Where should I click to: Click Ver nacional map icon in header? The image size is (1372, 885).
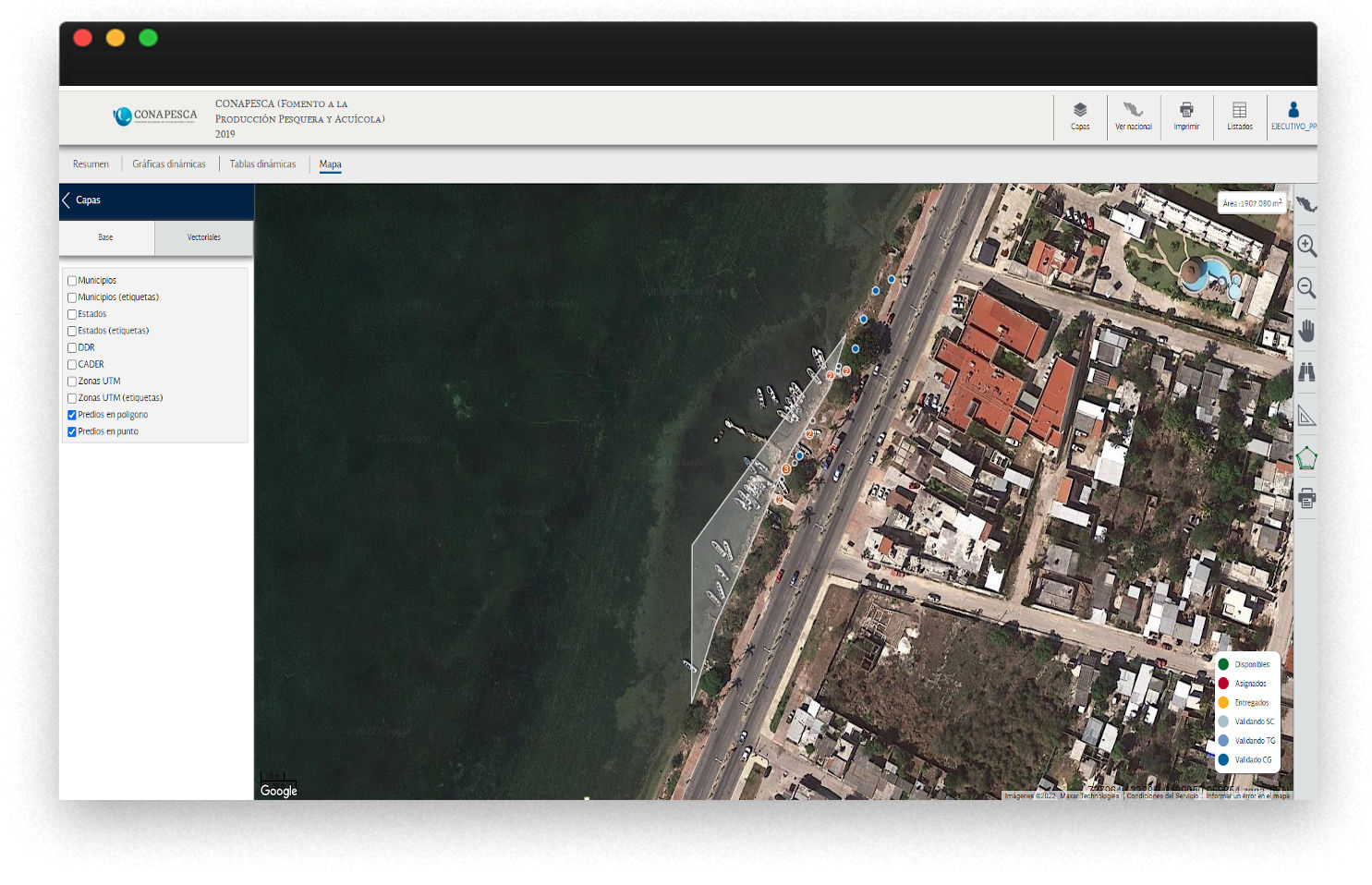1133,115
